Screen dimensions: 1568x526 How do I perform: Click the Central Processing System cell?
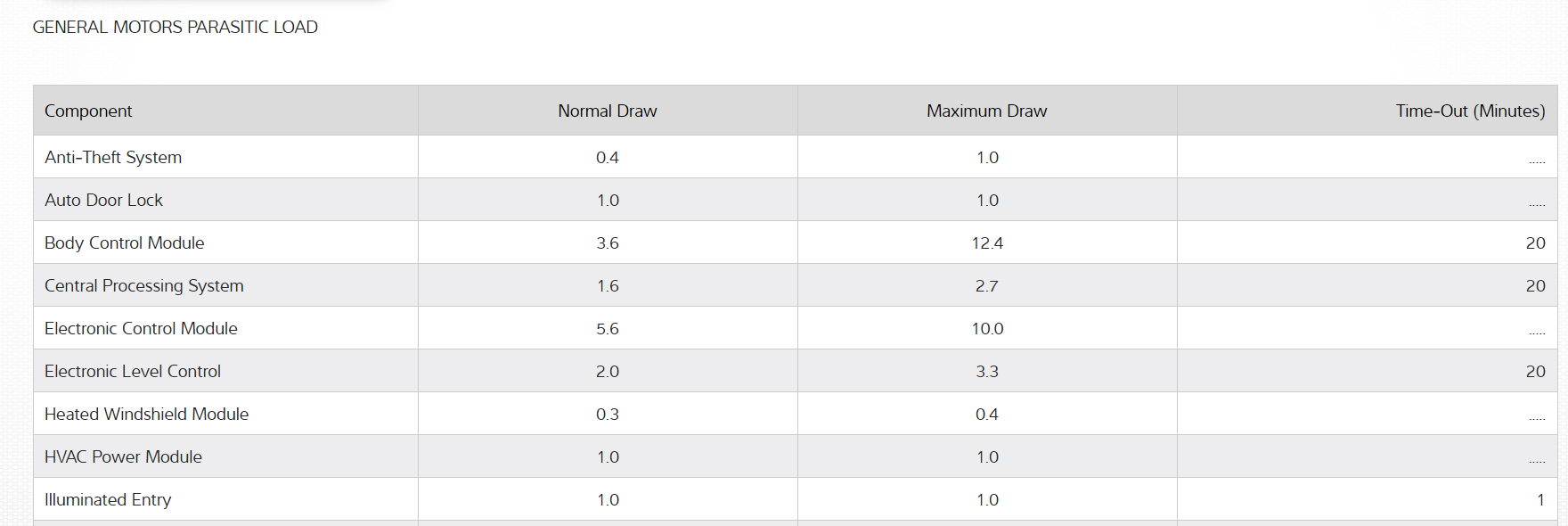(144, 286)
